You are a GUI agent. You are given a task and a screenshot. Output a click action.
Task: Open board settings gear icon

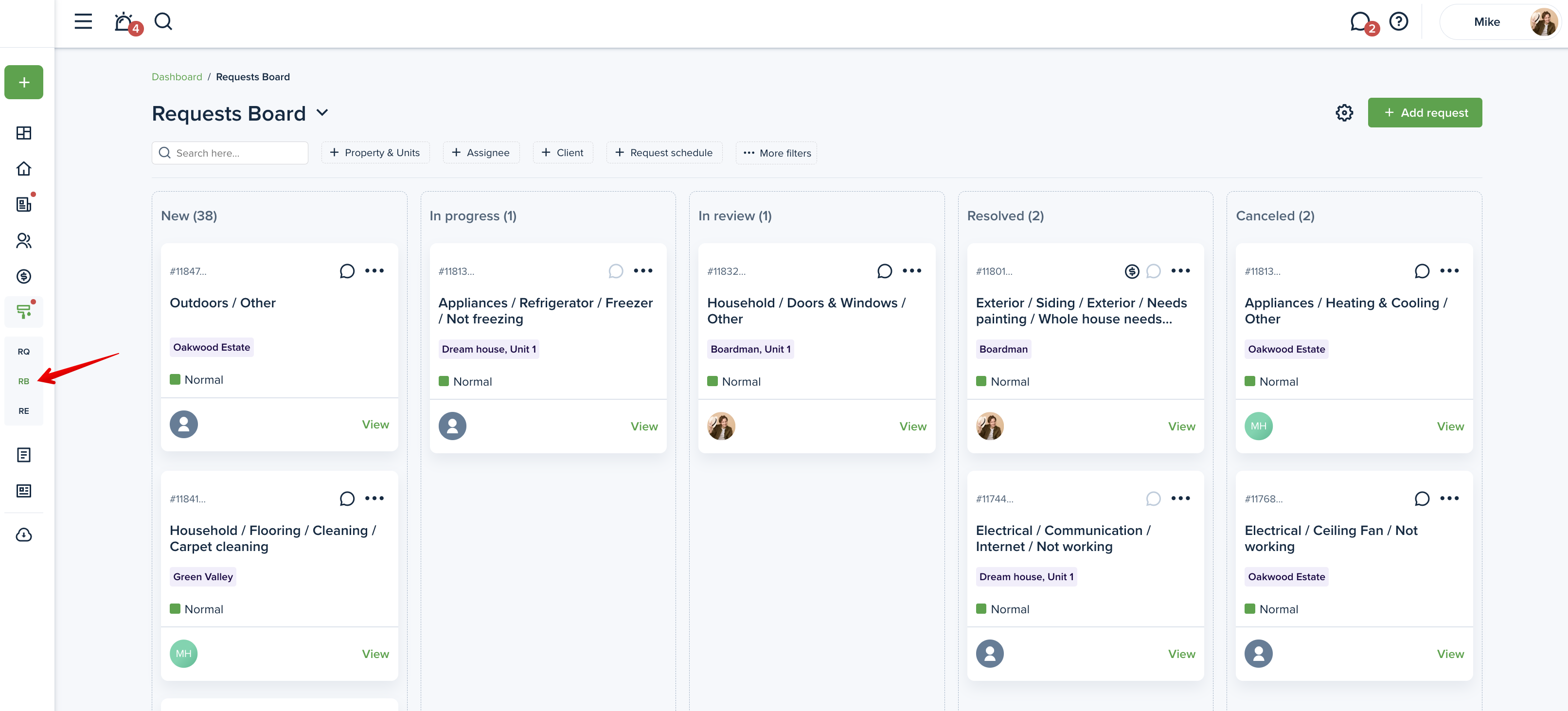pyautogui.click(x=1344, y=113)
